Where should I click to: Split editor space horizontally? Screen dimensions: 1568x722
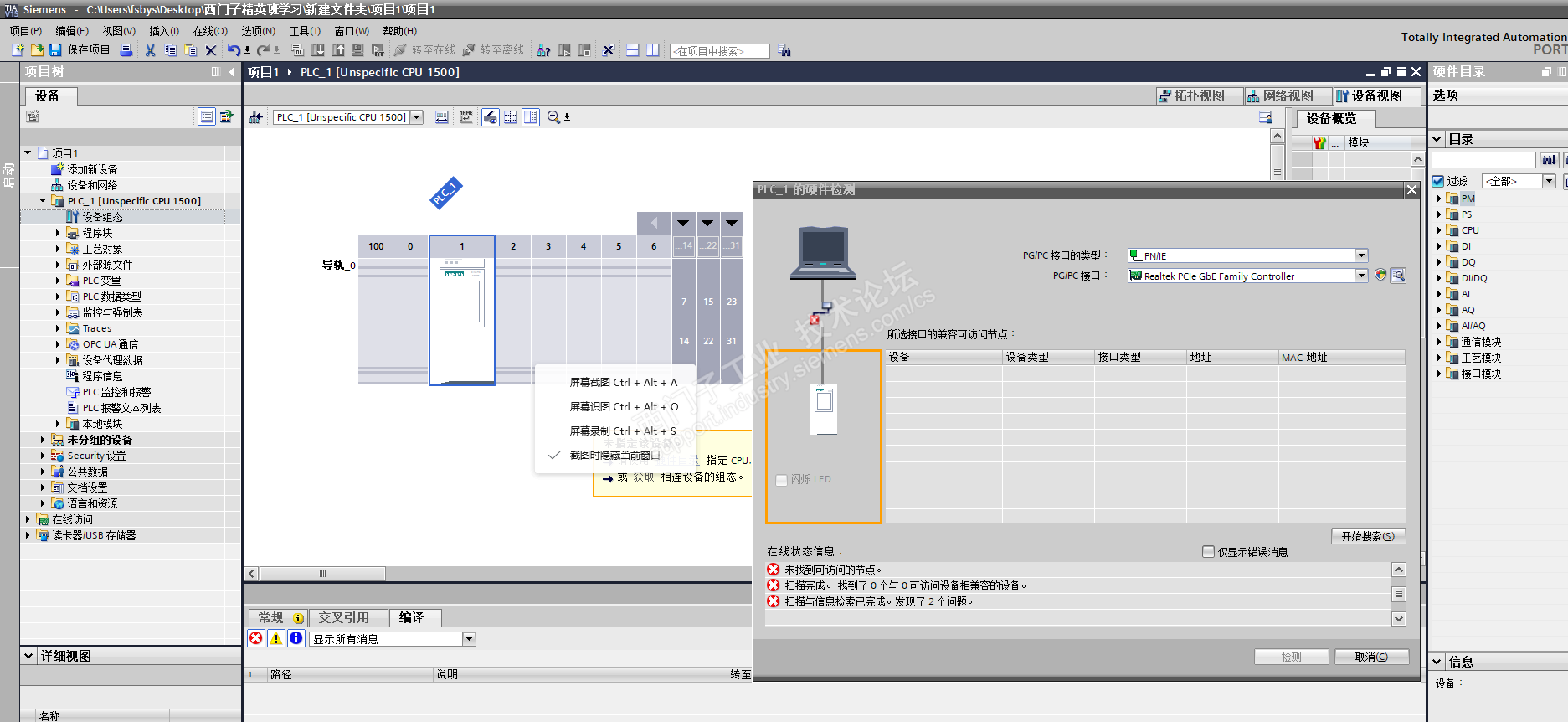[633, 50]
